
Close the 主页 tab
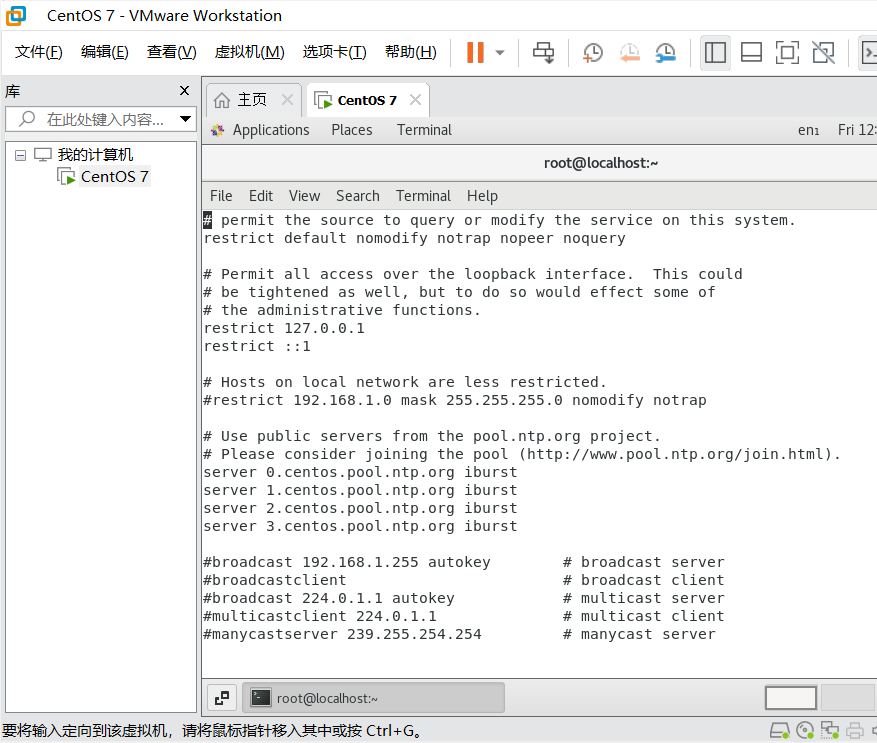(x=287, y=100)
